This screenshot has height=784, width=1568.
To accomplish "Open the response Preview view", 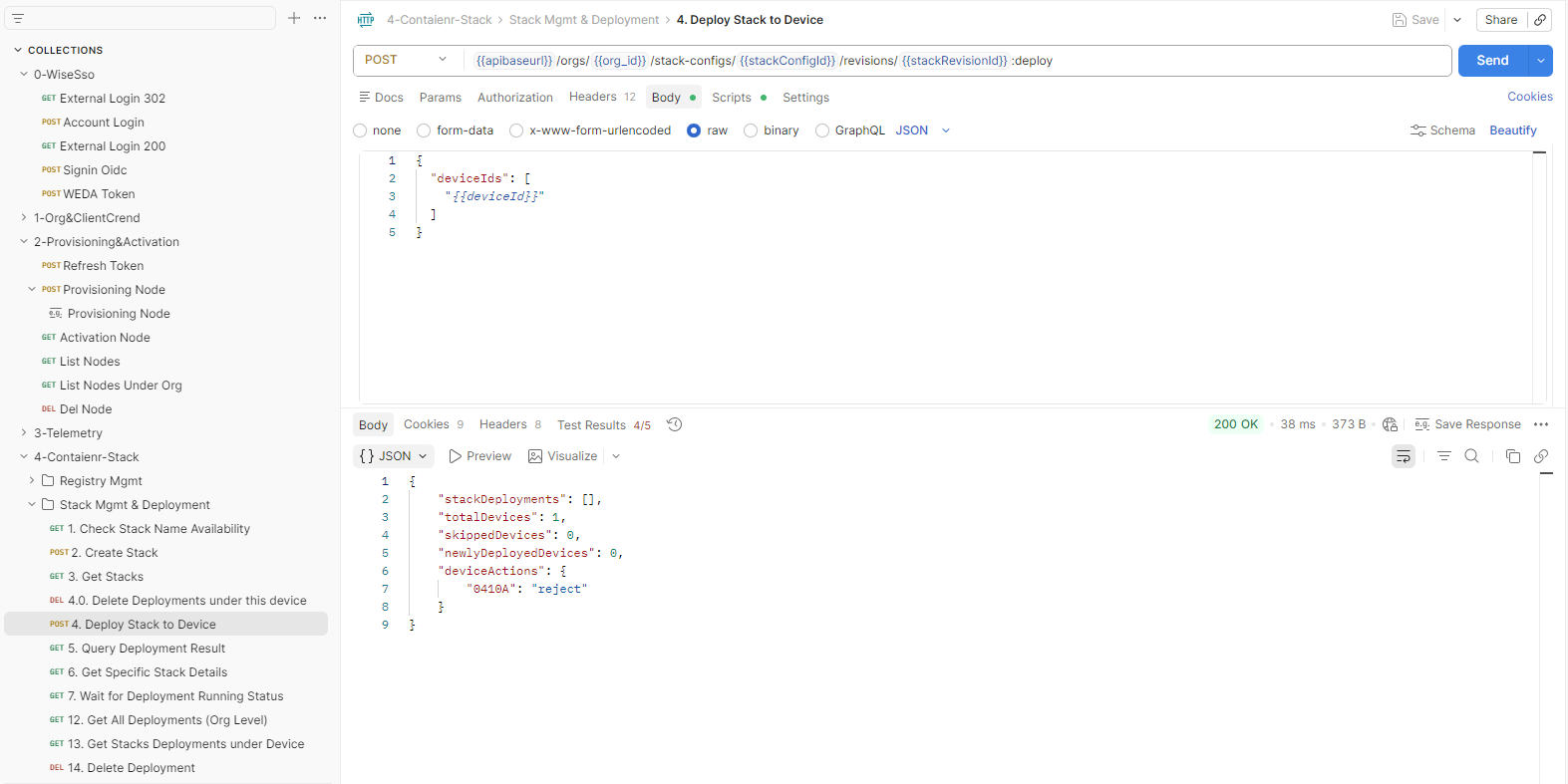I will (x=479, y=456).
